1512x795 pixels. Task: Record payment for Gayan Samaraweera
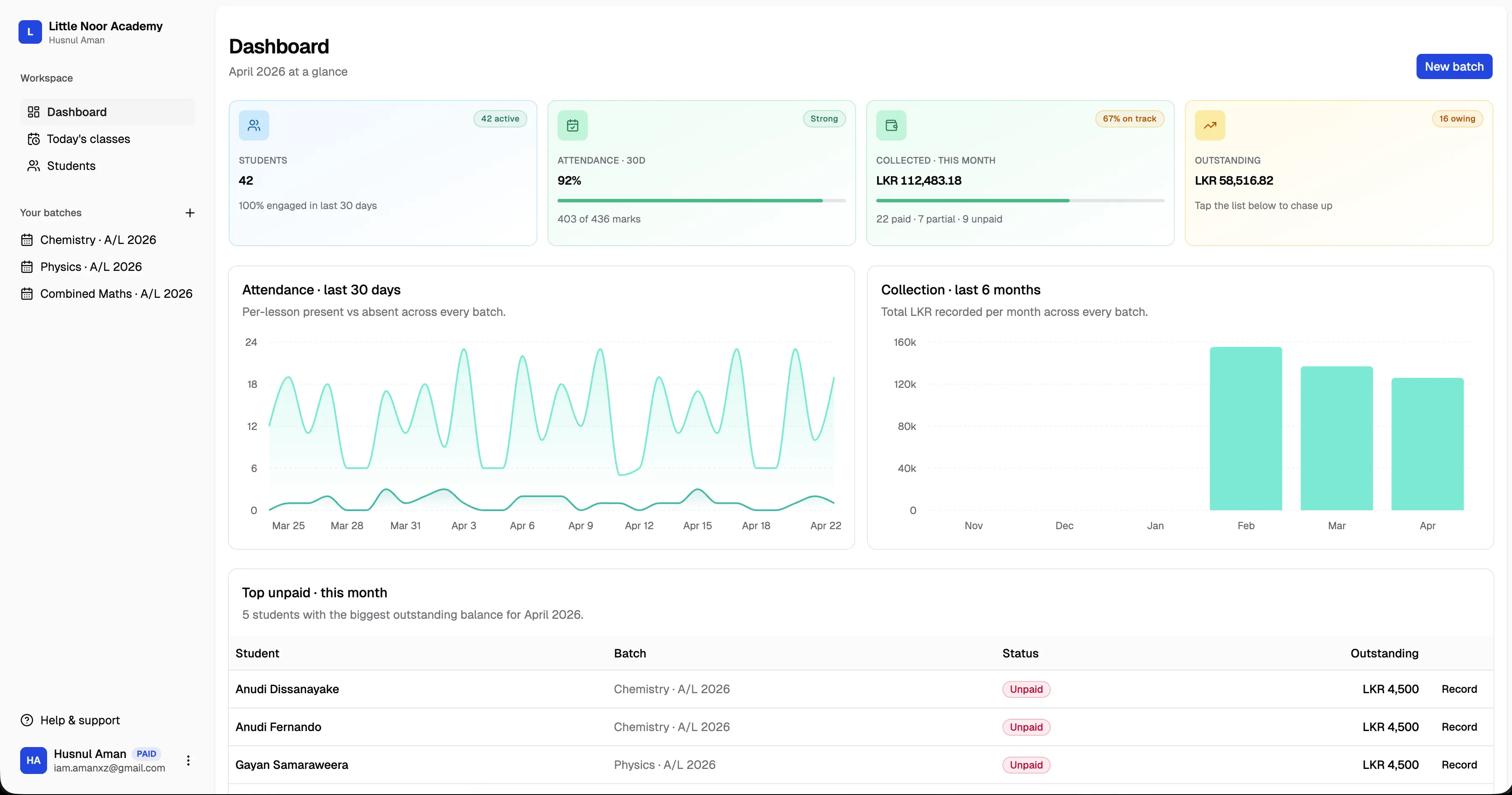[1459, 765]
